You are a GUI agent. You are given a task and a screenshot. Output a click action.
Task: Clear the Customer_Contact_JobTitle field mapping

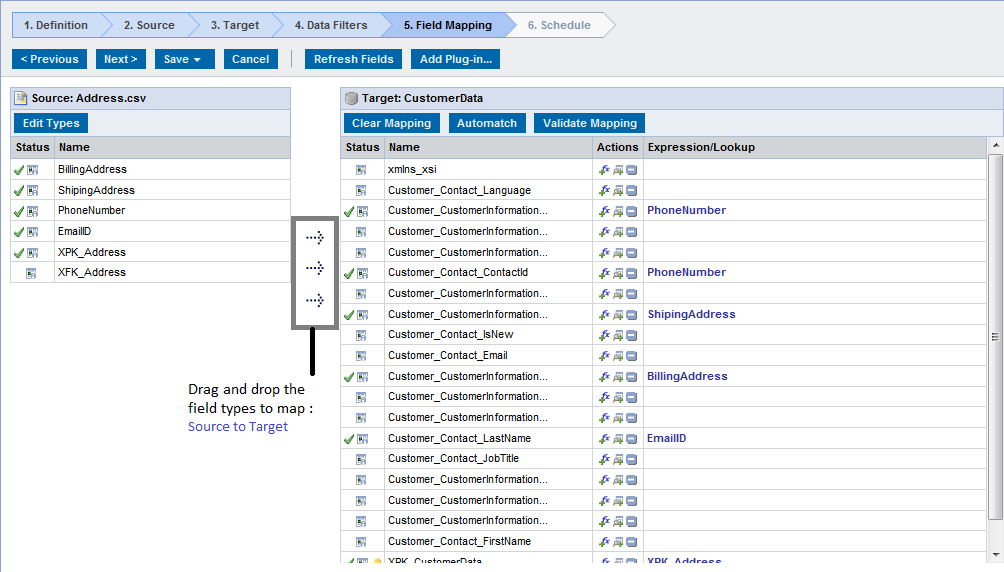tap(631, 460)
